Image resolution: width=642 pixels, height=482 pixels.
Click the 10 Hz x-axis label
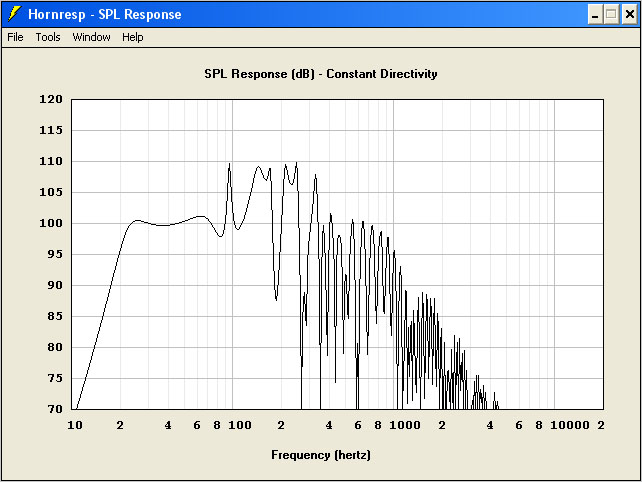[x=75, y=425]
